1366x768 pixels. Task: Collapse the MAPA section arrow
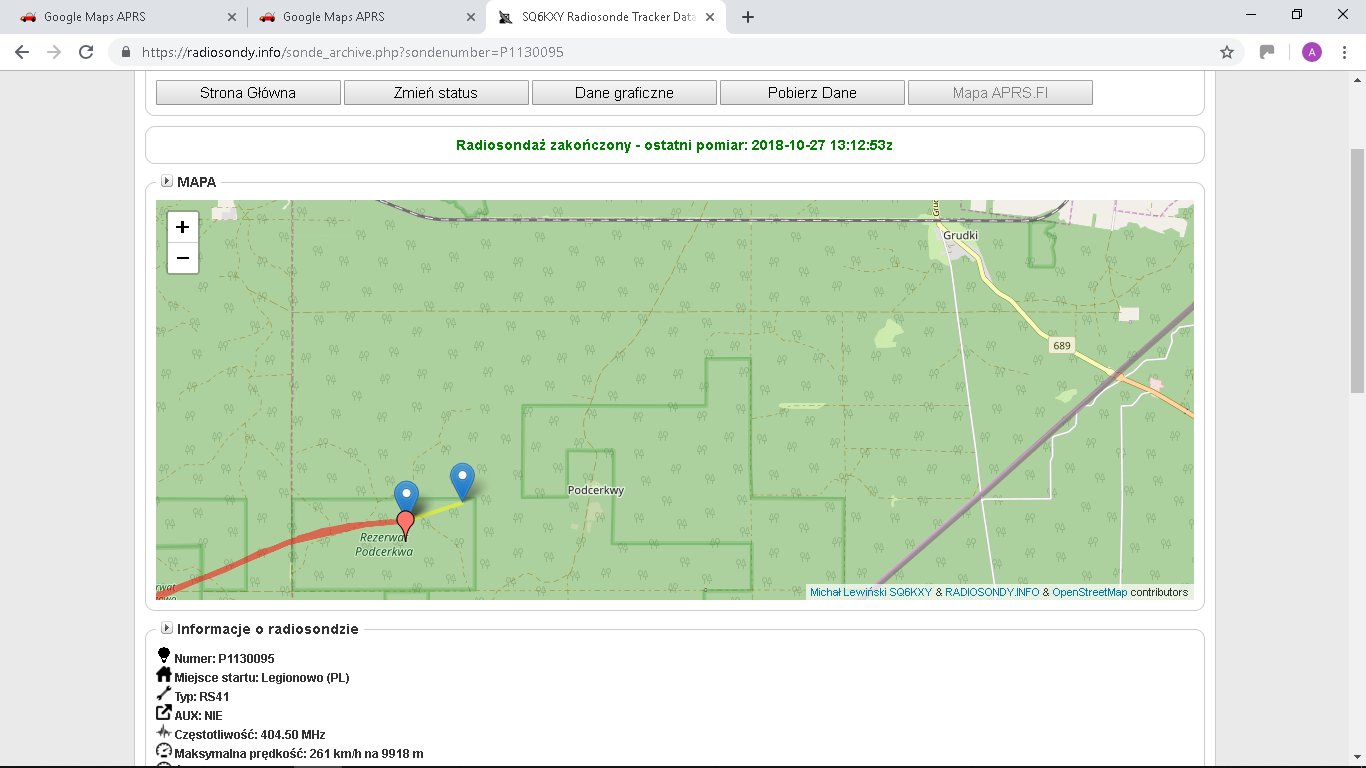(166, 182)
